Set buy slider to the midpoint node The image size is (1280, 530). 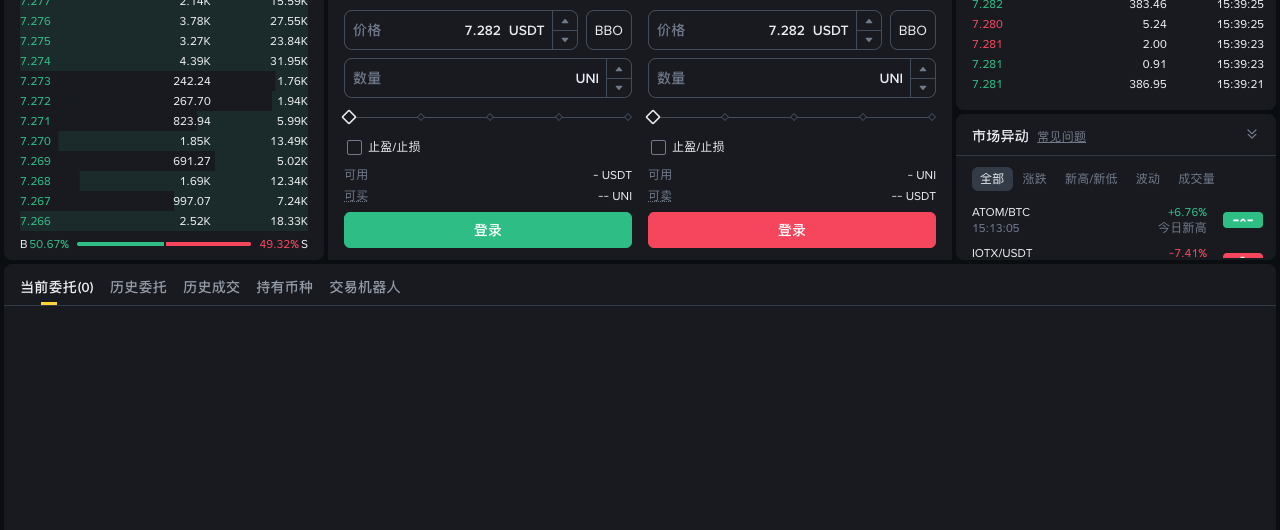click(x=490, y=117)
